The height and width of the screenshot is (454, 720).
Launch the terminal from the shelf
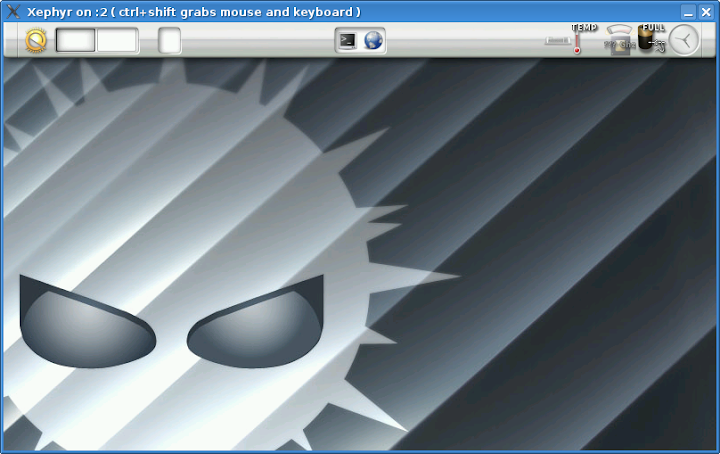pos(347,40)
